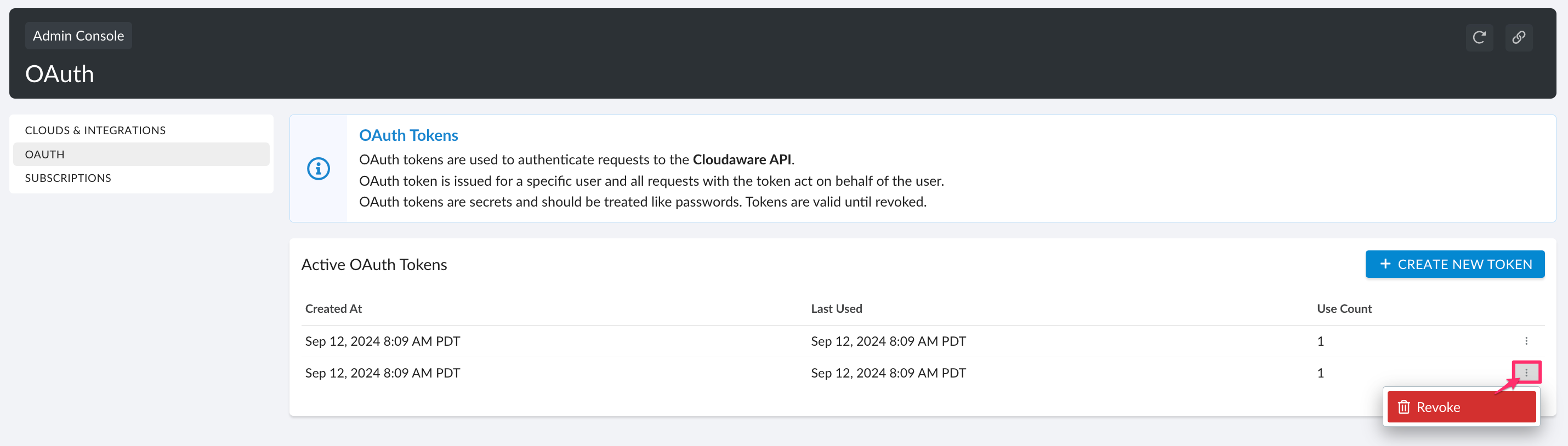The height and width of the screenshot is (446, 1568).
Task: Click the link icon at top right
Action: point(1519,37)
